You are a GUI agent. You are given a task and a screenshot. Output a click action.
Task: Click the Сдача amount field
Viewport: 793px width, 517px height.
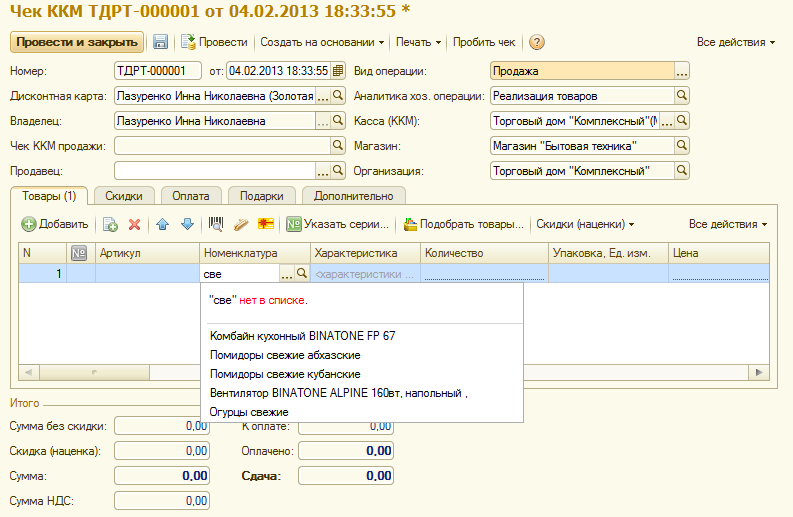pyautogui.click(x=346, y=476)
